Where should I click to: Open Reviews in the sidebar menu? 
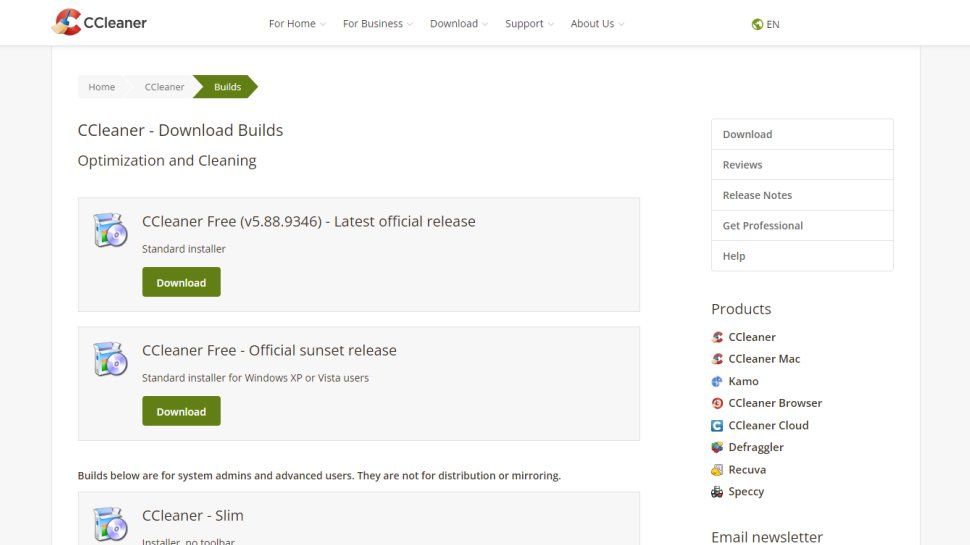pos(802,165)
